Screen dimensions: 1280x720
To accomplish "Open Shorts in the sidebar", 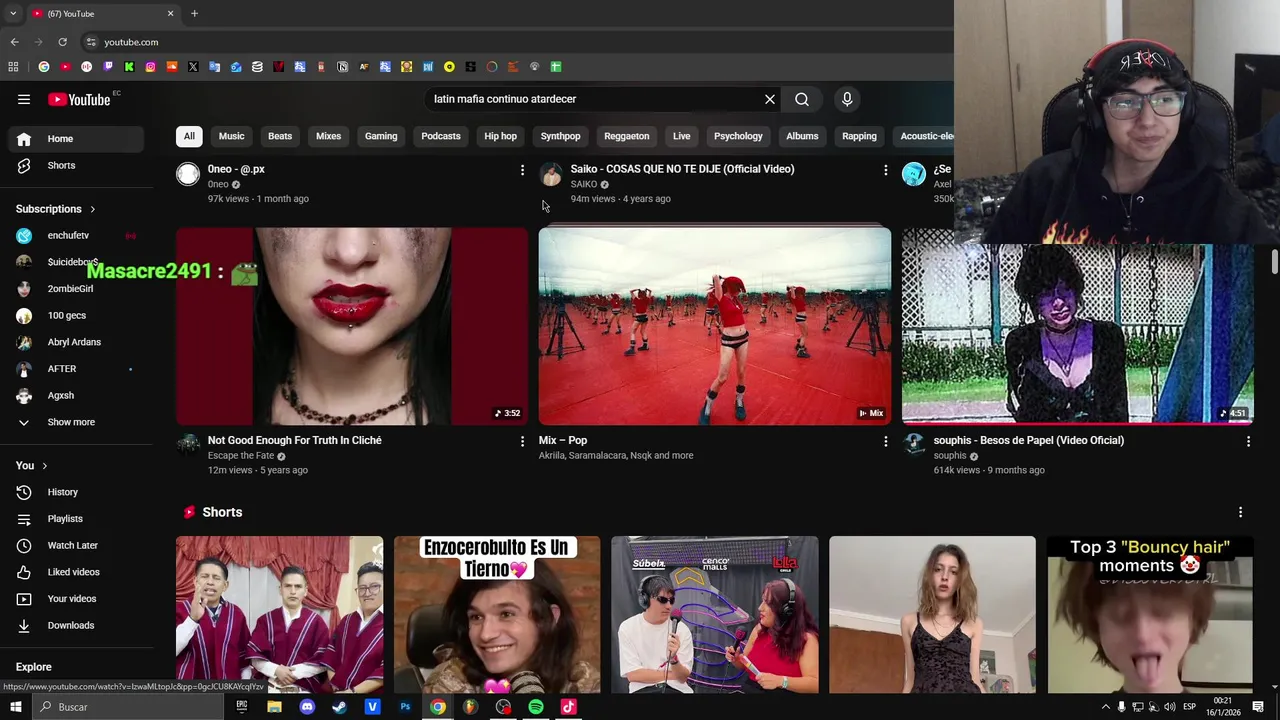I will pyautogui.click(x=76, y=165).
